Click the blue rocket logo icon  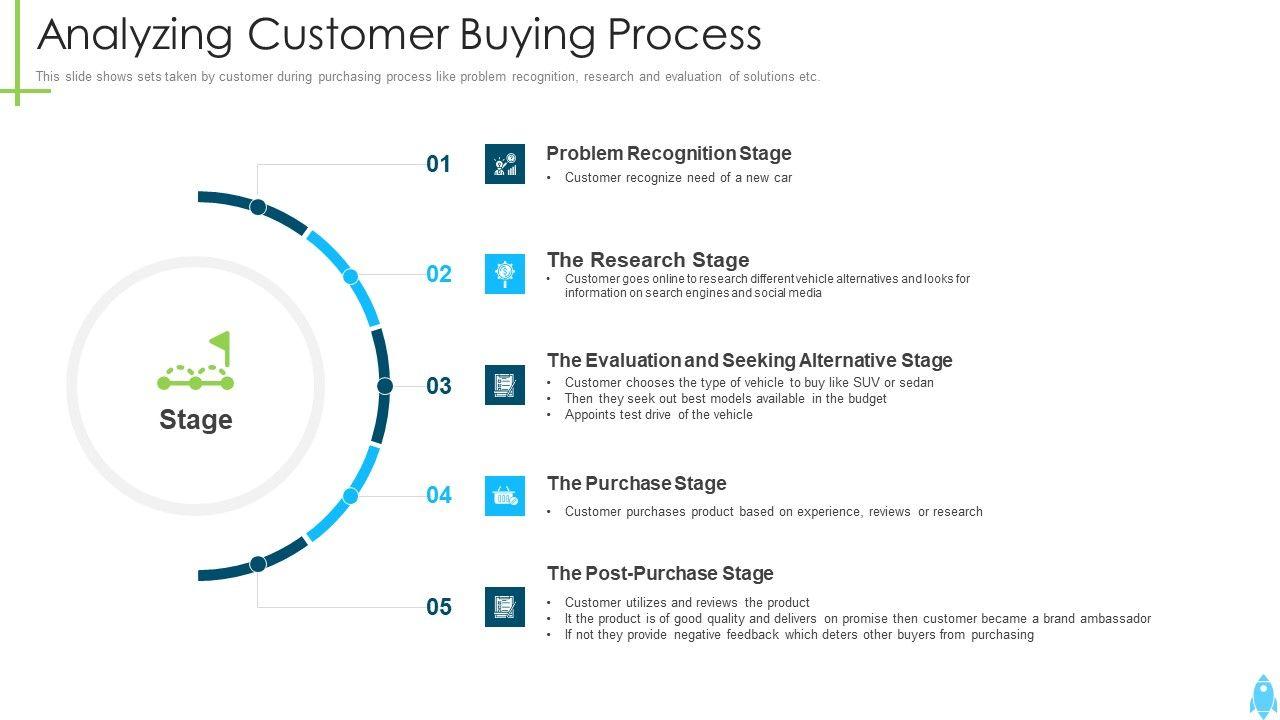1263,695
